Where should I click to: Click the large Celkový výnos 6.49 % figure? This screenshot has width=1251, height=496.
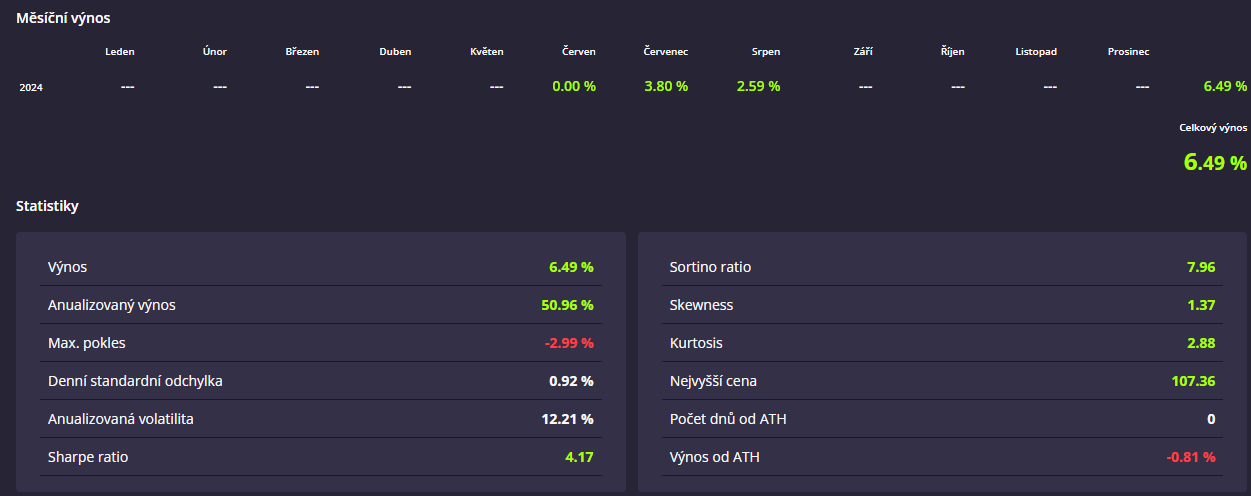[x=1215, y=162]
